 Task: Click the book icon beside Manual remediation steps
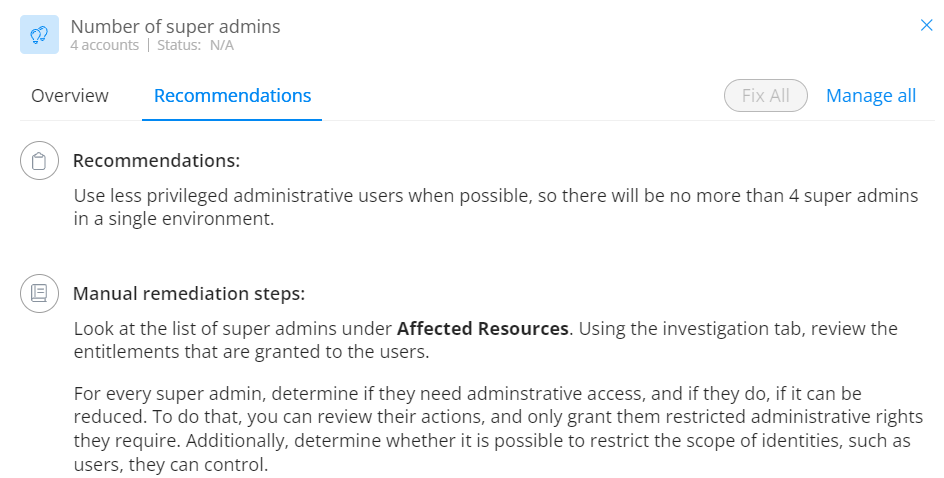click(x=39, y=294)
